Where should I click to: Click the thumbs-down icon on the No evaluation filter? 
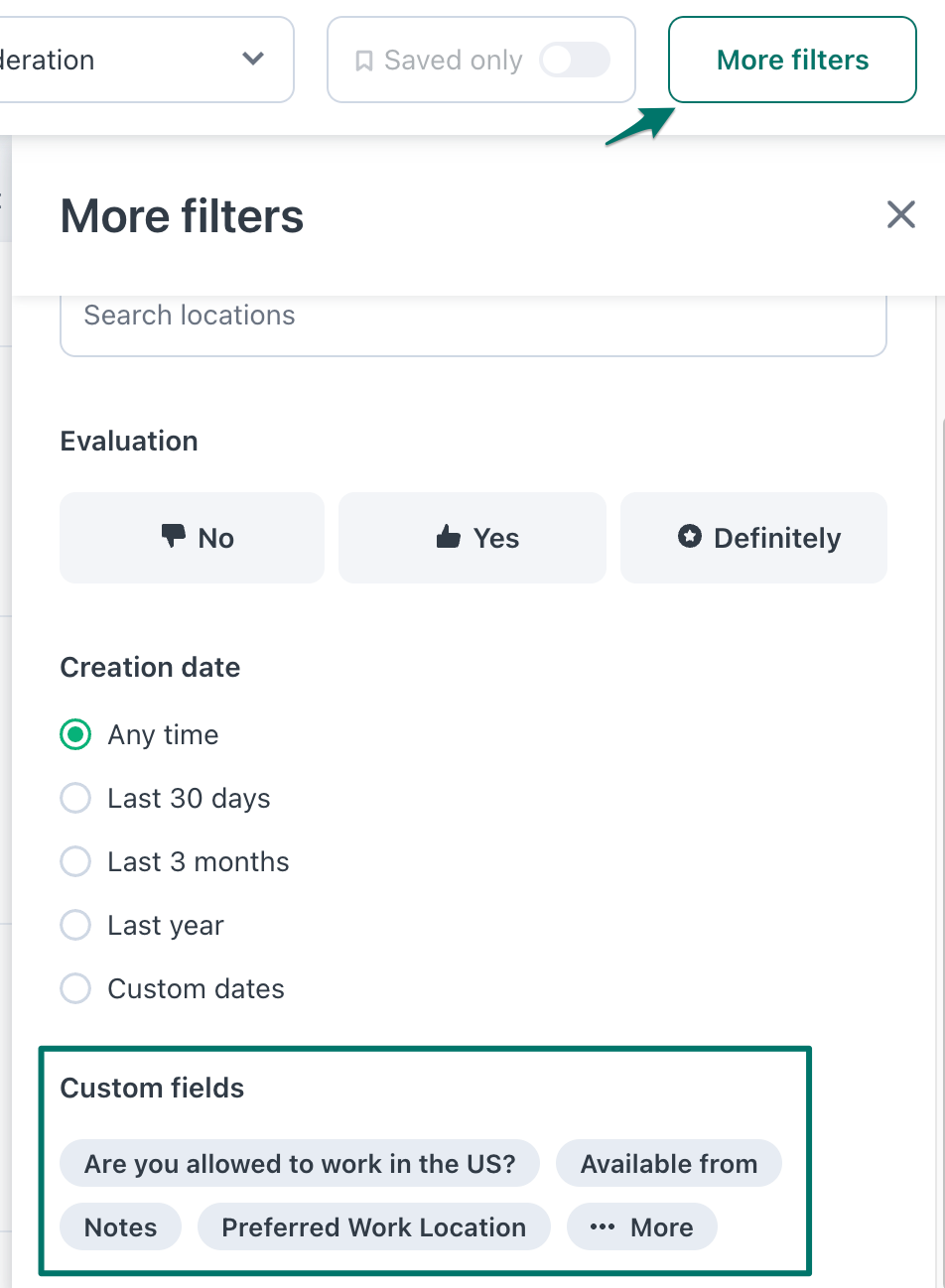tap(173, 537)
